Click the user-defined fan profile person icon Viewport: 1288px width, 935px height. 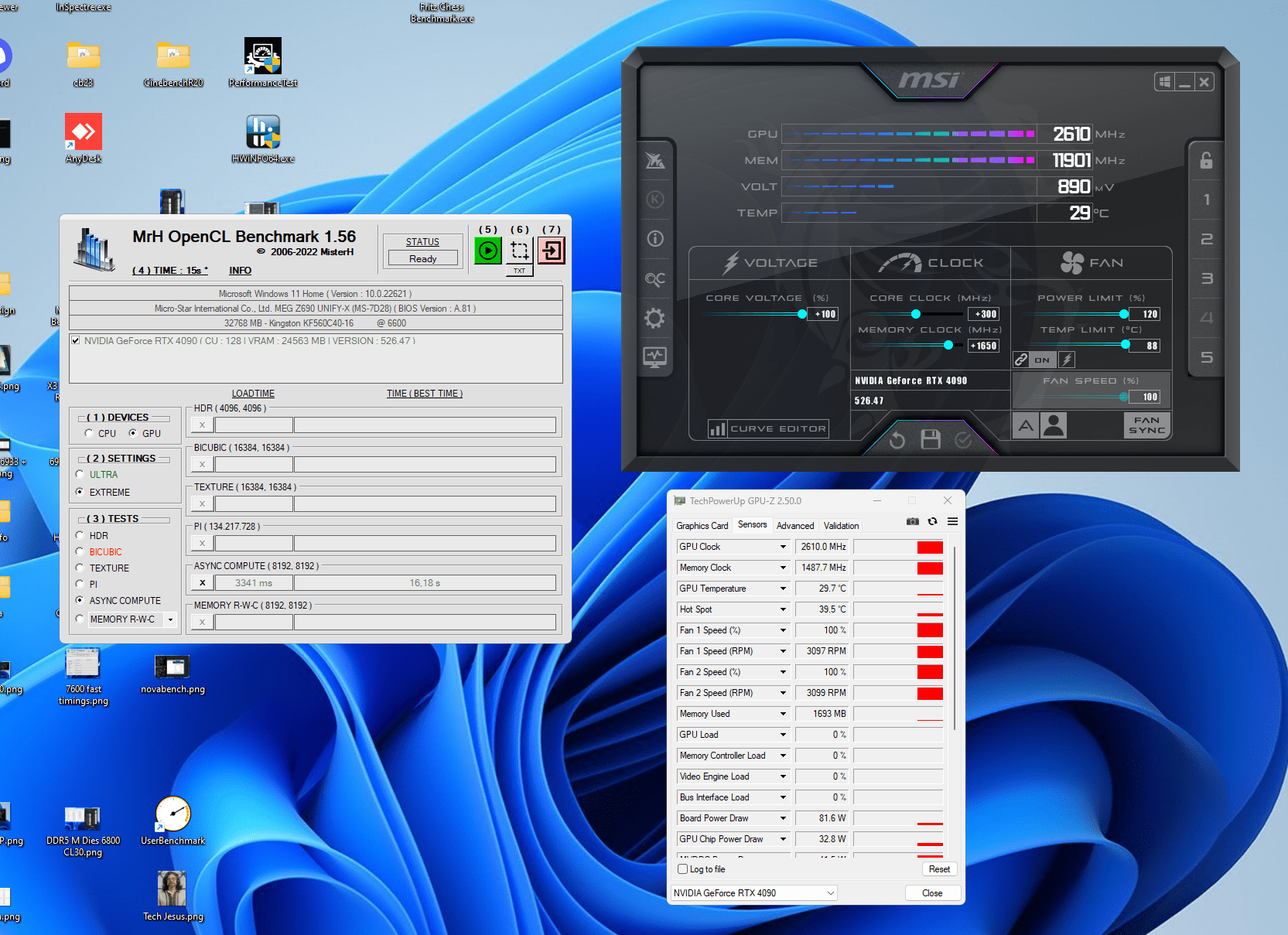click(1054, 425)
